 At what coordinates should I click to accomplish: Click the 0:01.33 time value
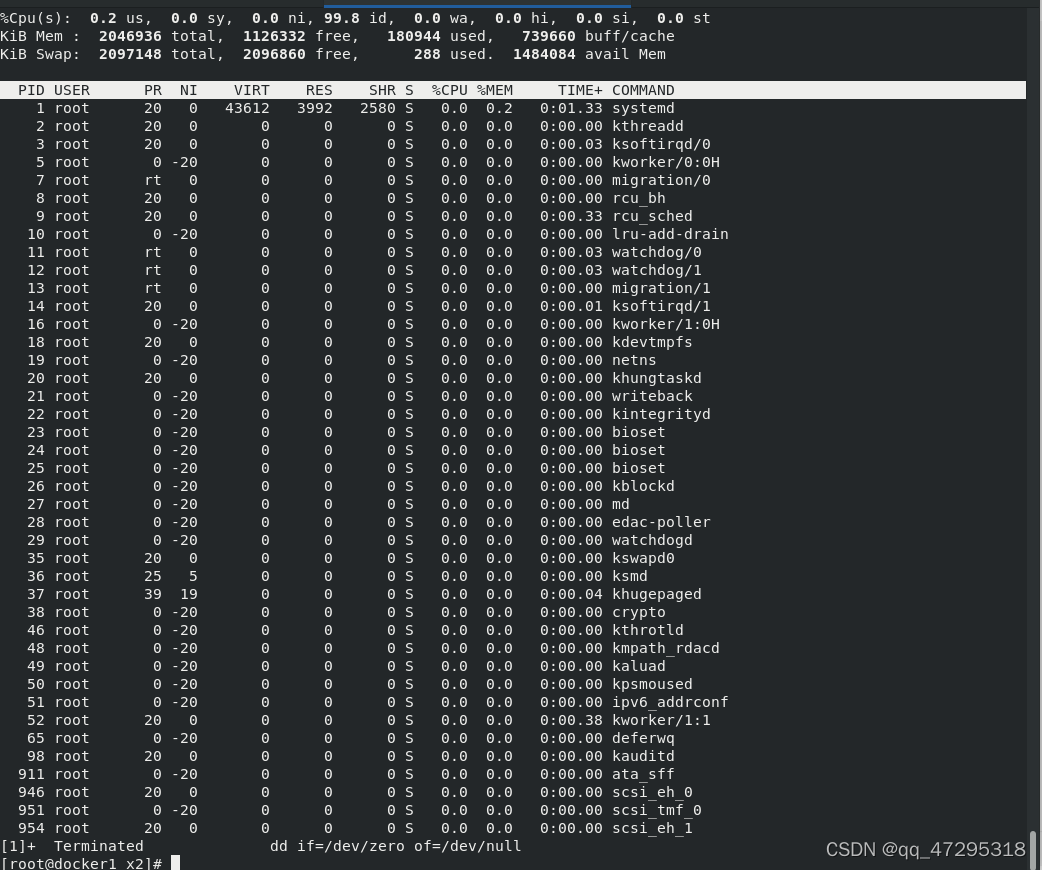[x=571, y=108]
